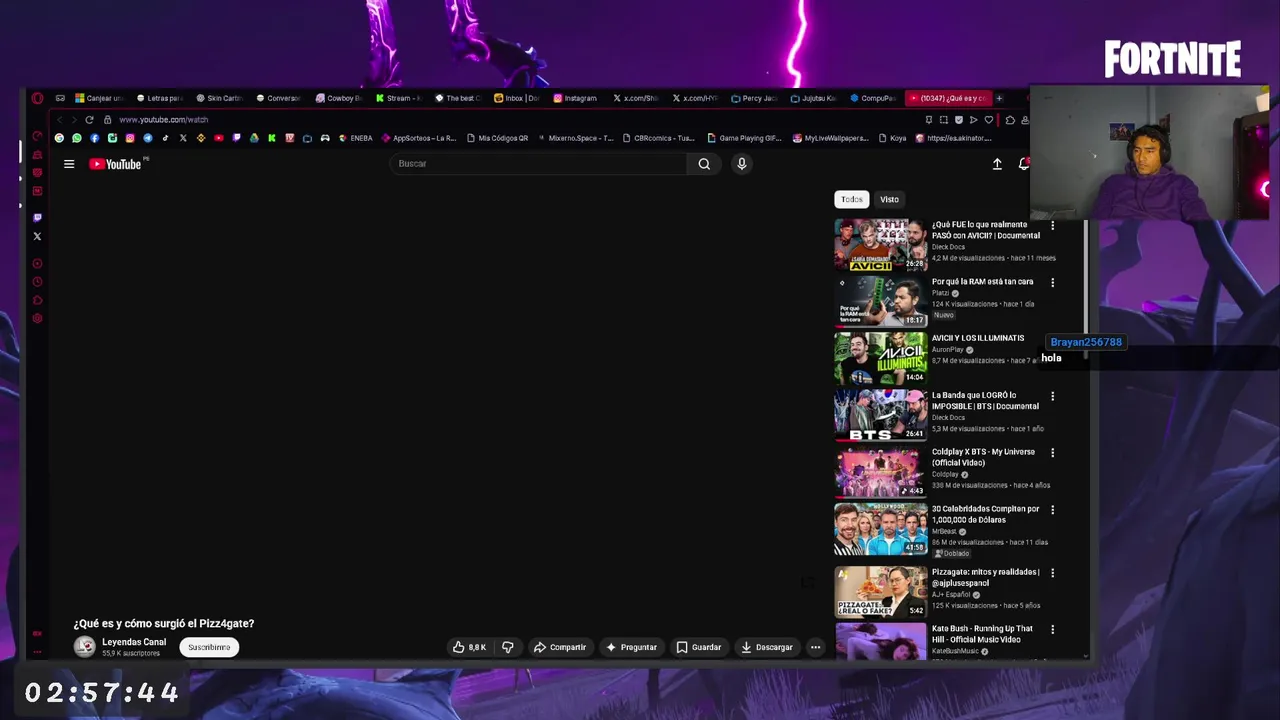Screen dimensions: 1280x720
Task: Open the Facebook bookmark icon
Action: click(x=95, y=138)
